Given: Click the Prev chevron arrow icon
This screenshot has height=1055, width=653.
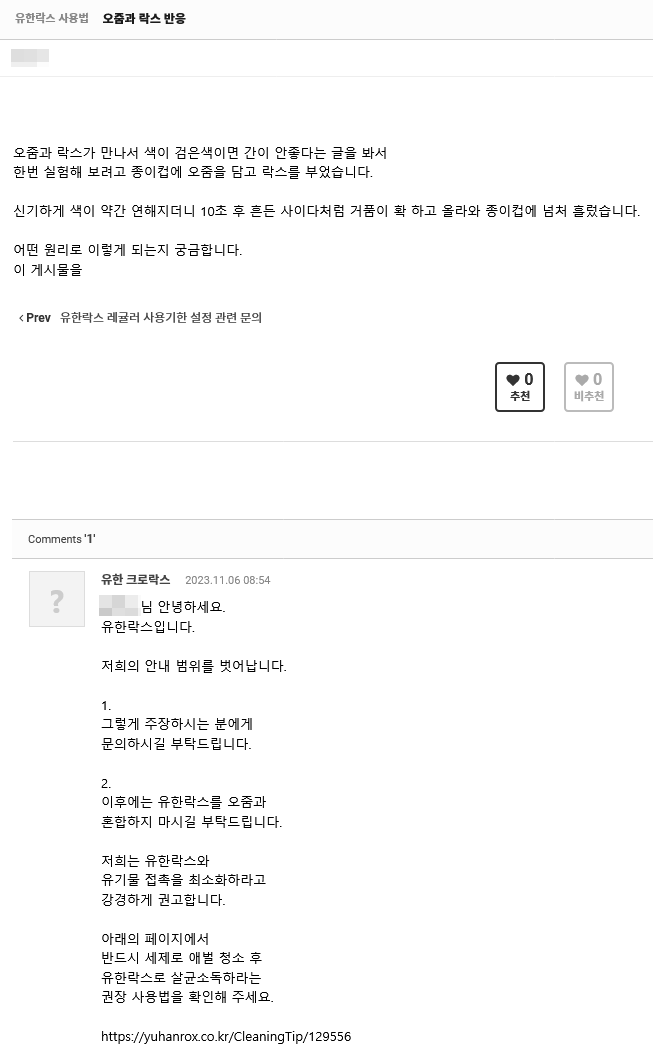Looking at the screenshot, I should (x=21, y=318).
